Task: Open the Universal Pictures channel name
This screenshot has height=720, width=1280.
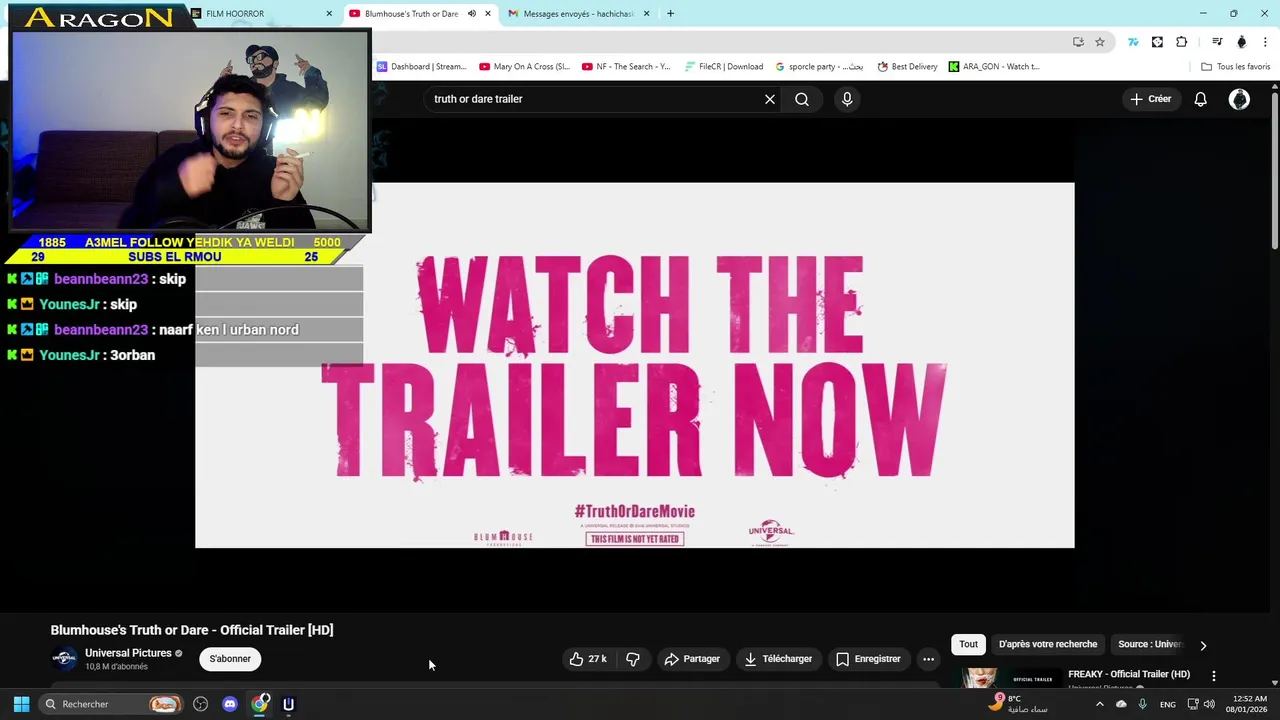Action: tap(128, 653)
